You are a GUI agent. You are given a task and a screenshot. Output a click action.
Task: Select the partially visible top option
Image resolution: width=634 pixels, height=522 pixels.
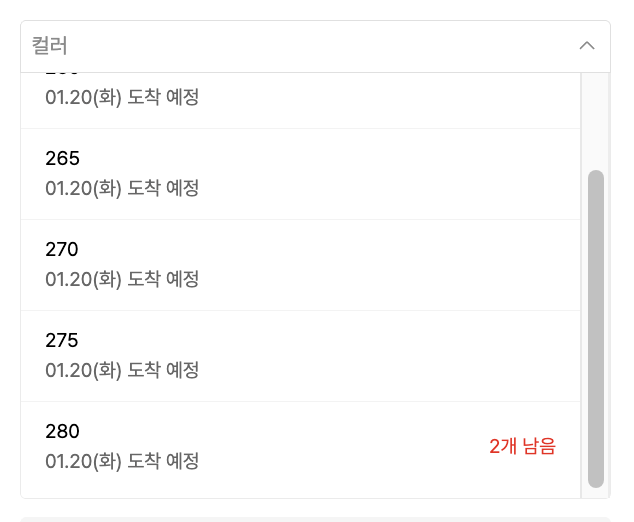tap(300, 98)
